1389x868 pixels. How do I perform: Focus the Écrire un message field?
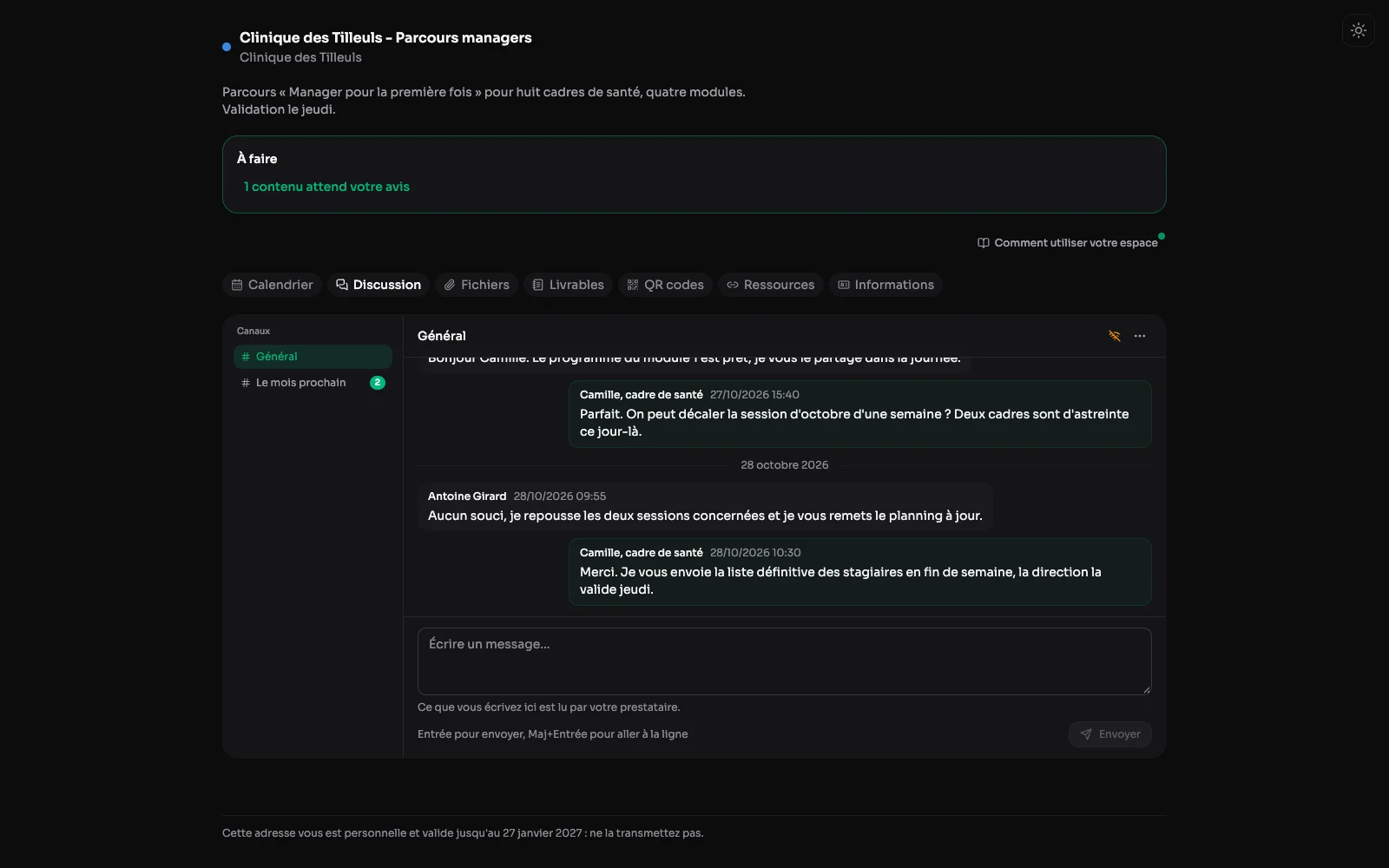785,661
